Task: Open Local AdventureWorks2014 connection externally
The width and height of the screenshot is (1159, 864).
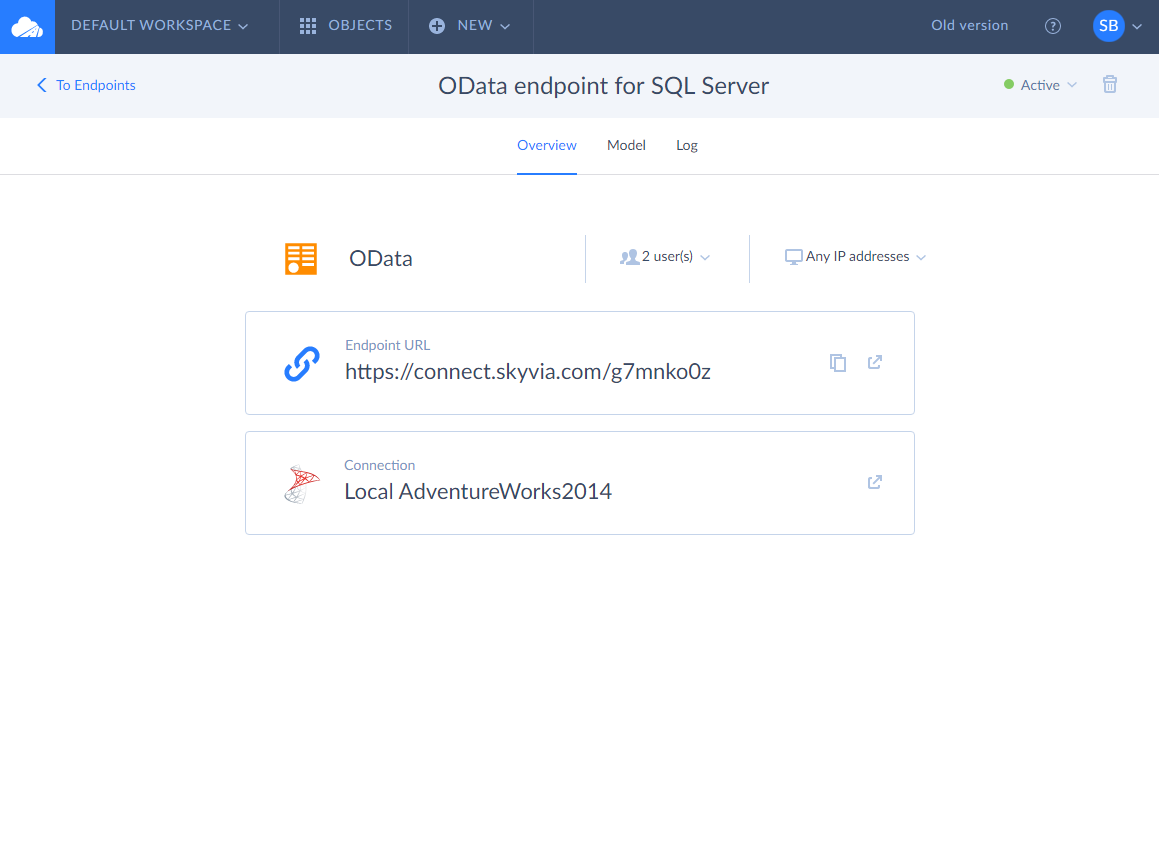Action: tap(874, 482)
